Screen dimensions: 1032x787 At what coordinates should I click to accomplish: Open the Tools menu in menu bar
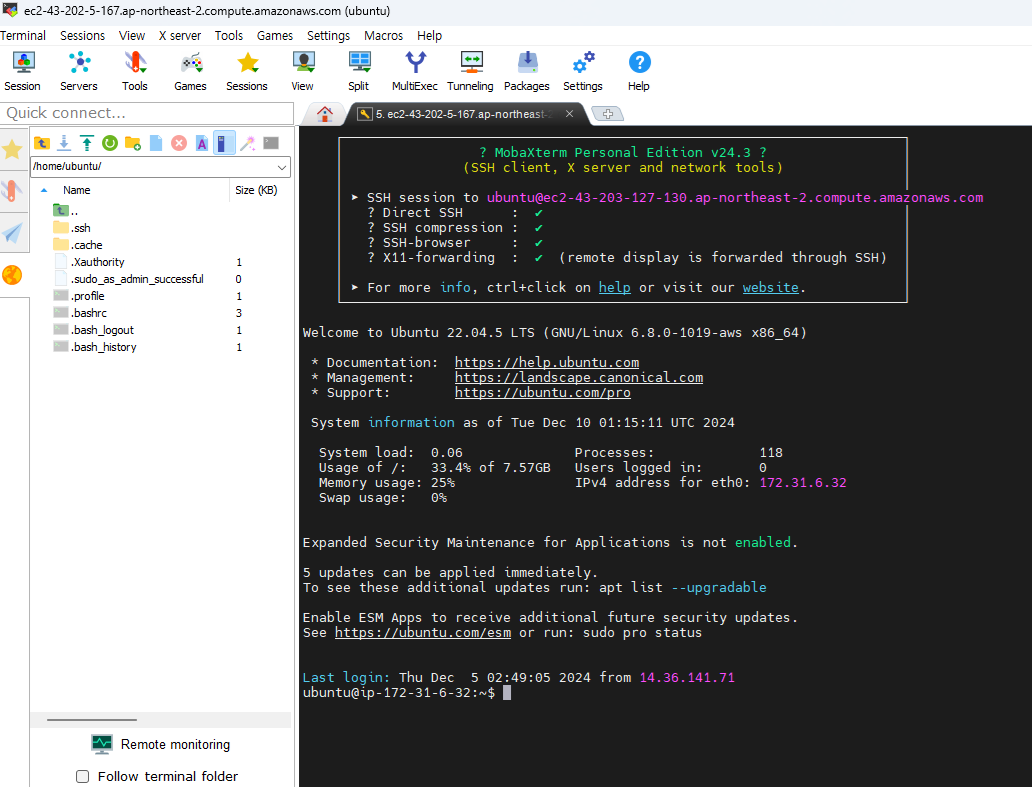(228, 36)
